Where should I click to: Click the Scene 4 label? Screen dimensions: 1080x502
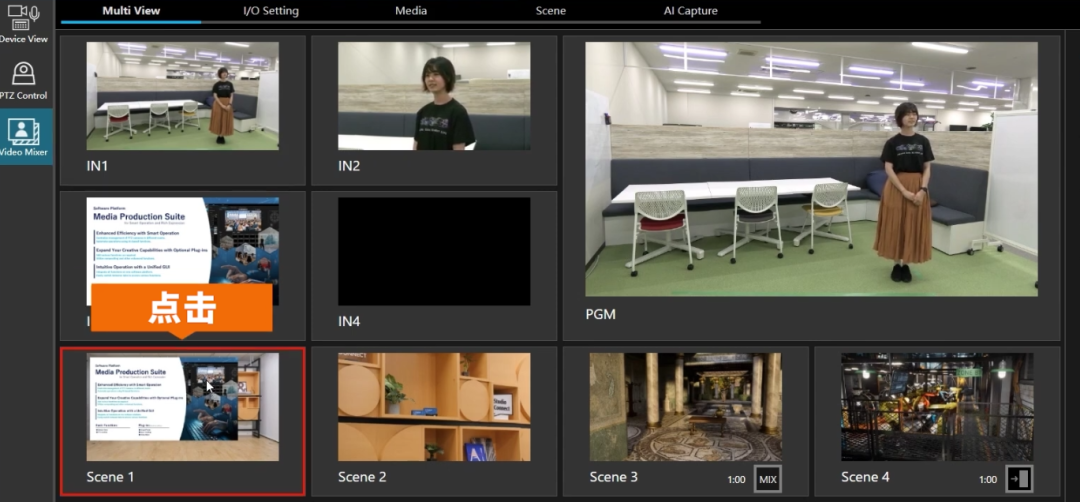[865, 477]
